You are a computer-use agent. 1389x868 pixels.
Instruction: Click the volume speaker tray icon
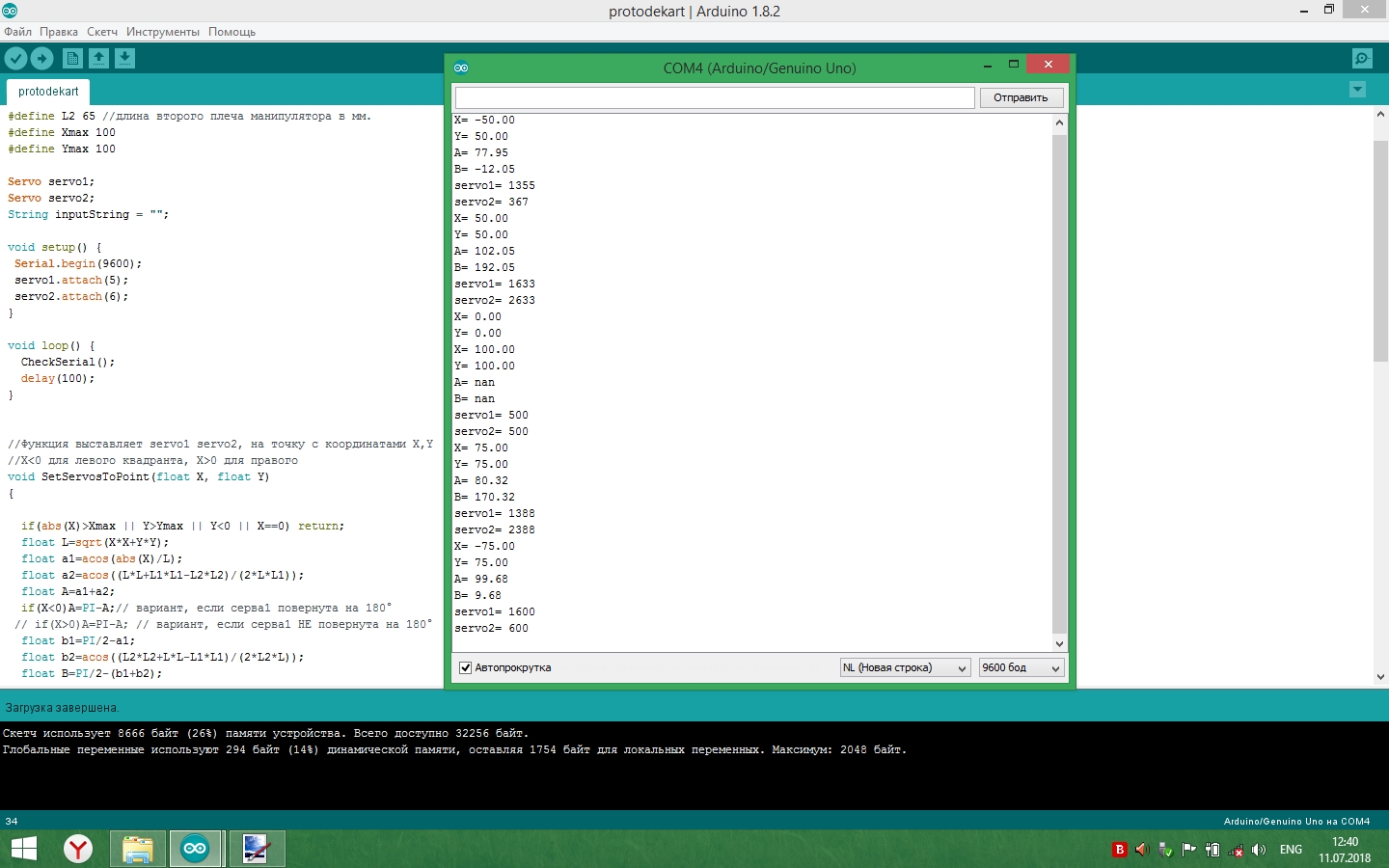pos(1259,850)
